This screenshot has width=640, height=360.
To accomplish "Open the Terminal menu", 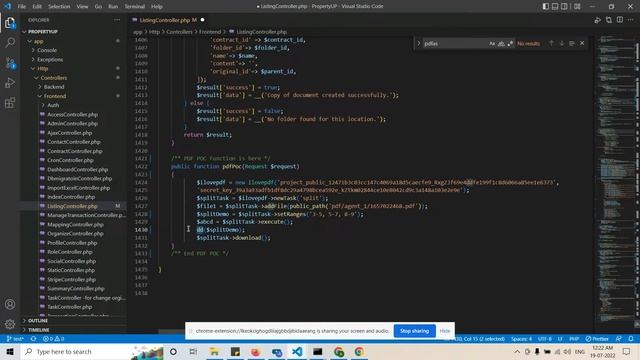I will (x=135, y=7).
